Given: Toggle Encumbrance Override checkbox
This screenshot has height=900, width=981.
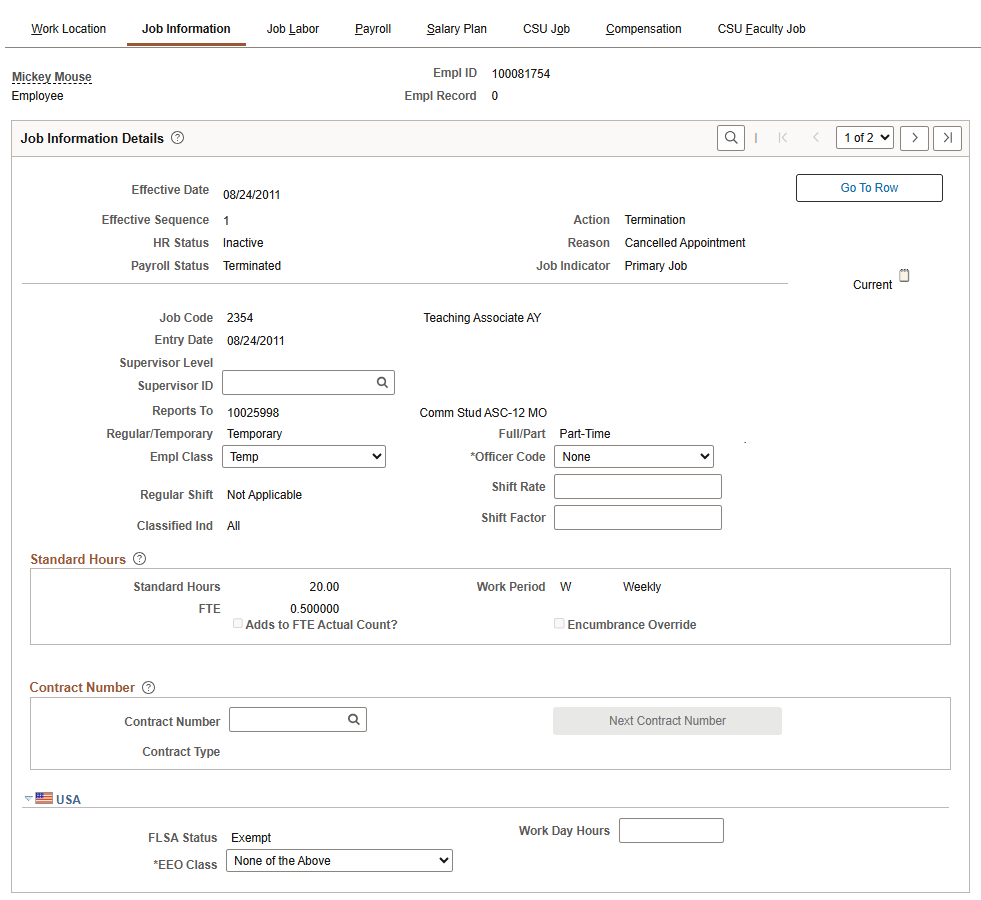Looking at the screenshot, I should (560, 624).
